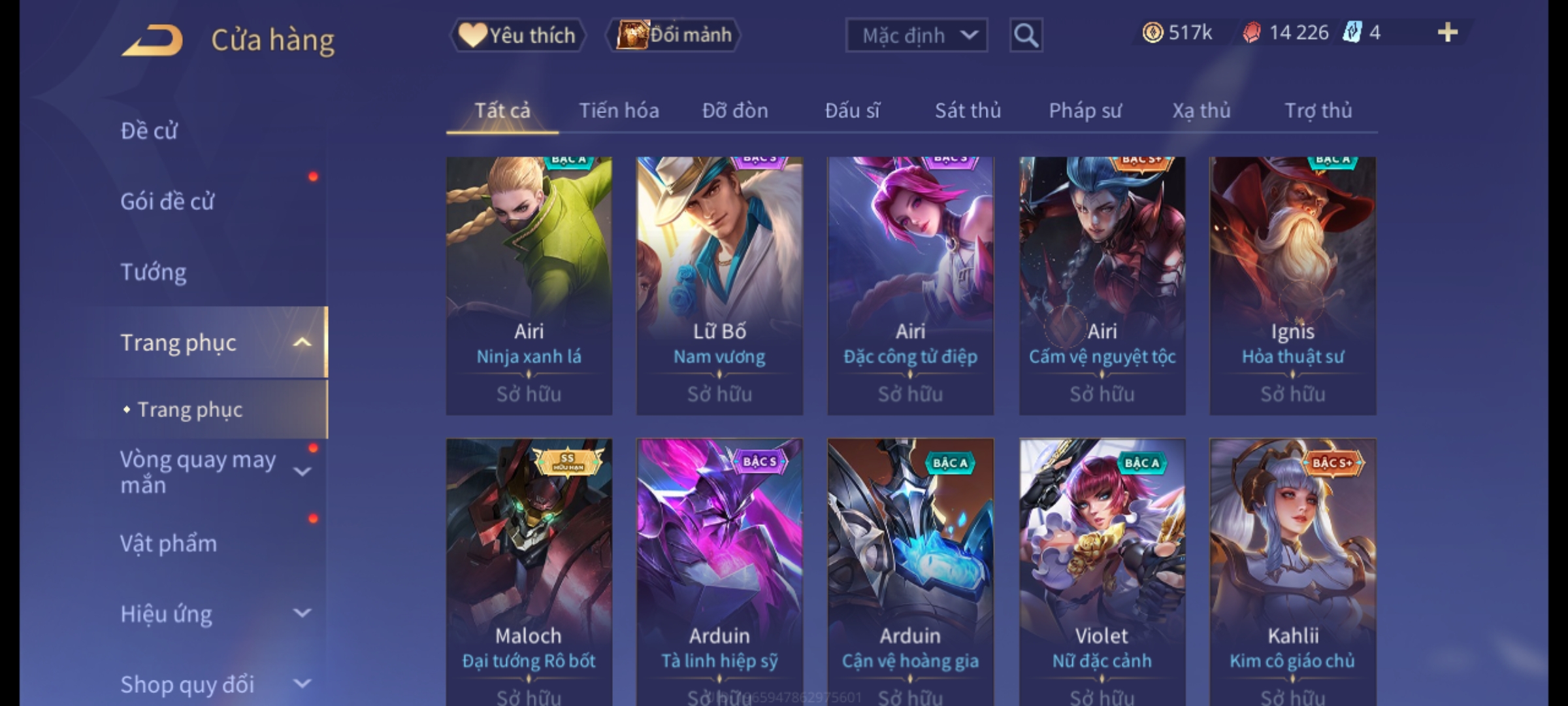The image size is (1568, 706).
Task: Expand Vòng quay may mắn section
Action: point(302,472)
